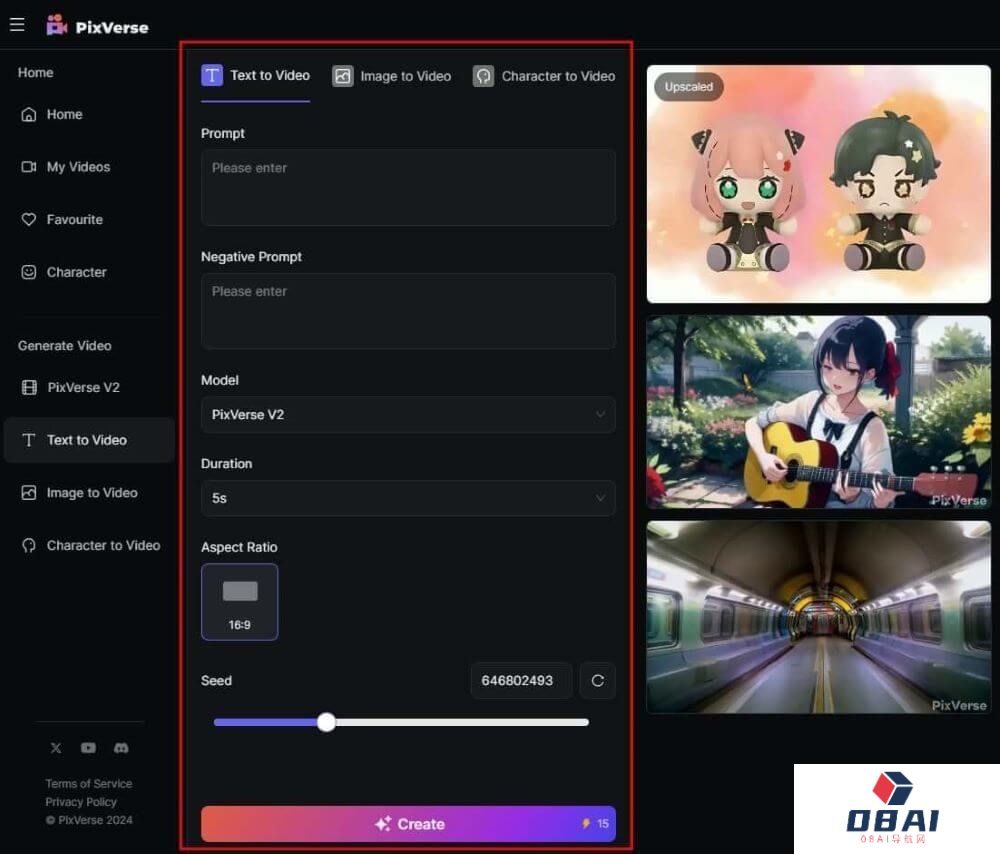Image resolution: width=1000 pixels, height=854 pixels.
Task: Click the seed value field 646802493
Action: pyautogui.click(x=521, y=681)
